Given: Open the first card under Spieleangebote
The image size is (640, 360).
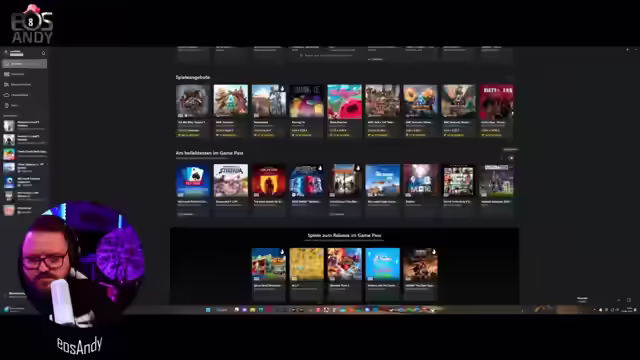Looking at the screenshot, I should 193,111.
